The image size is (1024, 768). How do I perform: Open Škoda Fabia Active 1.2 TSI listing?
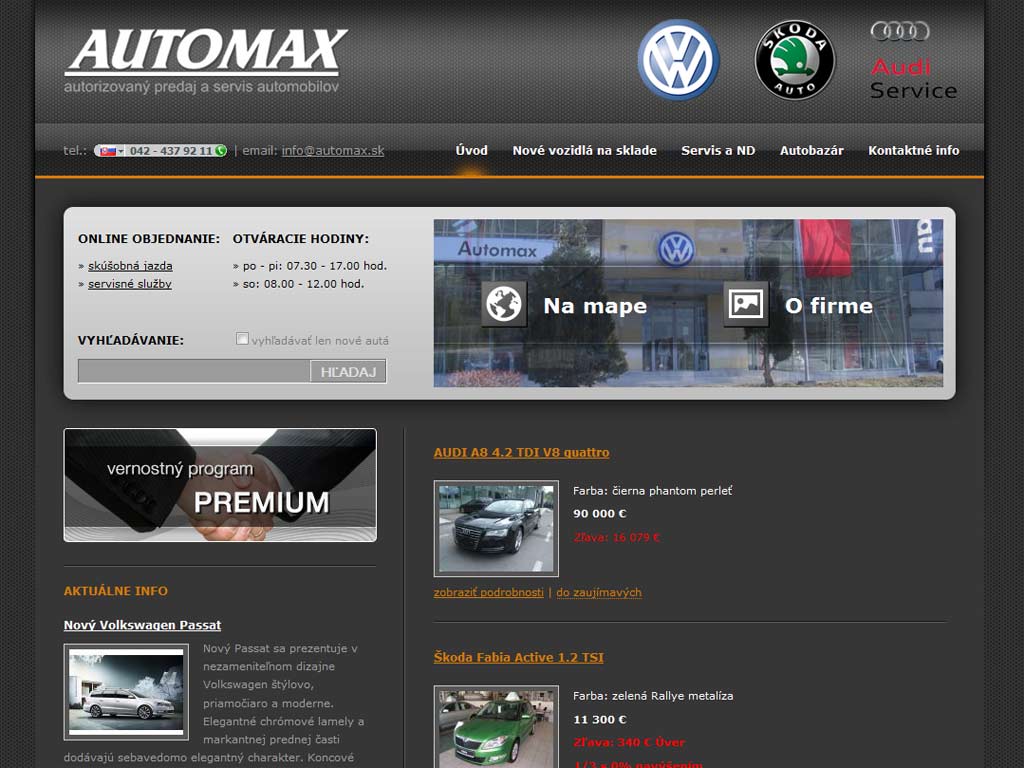519,657
